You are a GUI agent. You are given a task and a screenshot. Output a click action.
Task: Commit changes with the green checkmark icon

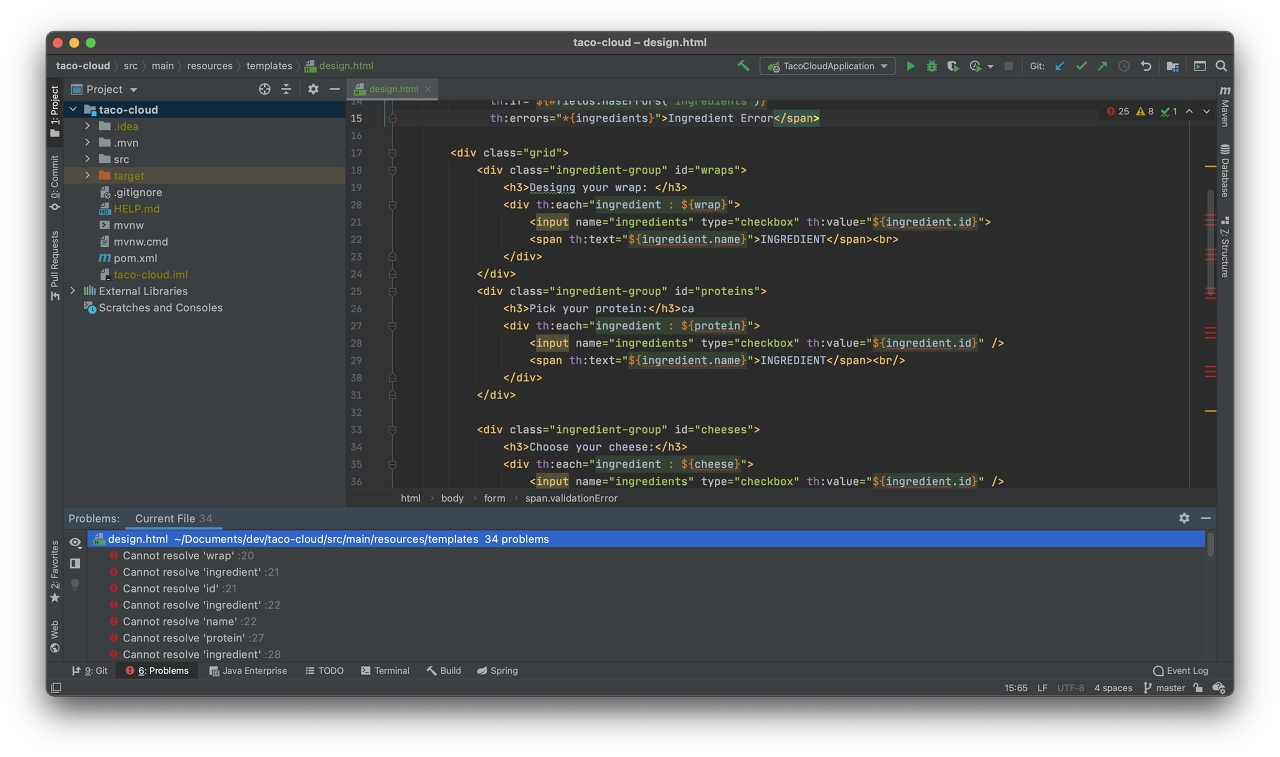[x=1081, y=65]
